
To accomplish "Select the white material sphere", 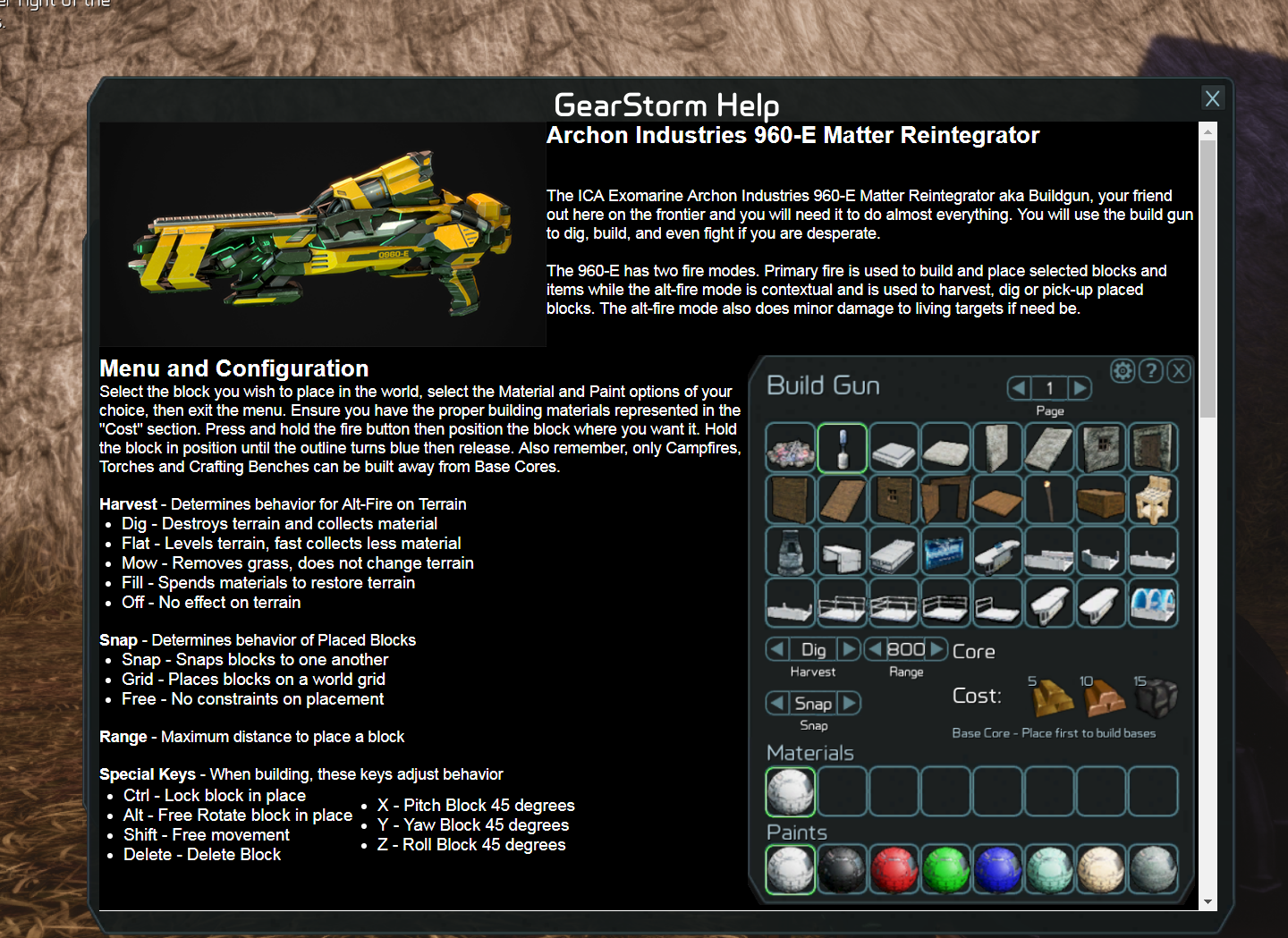I will (x=791, y=791).
